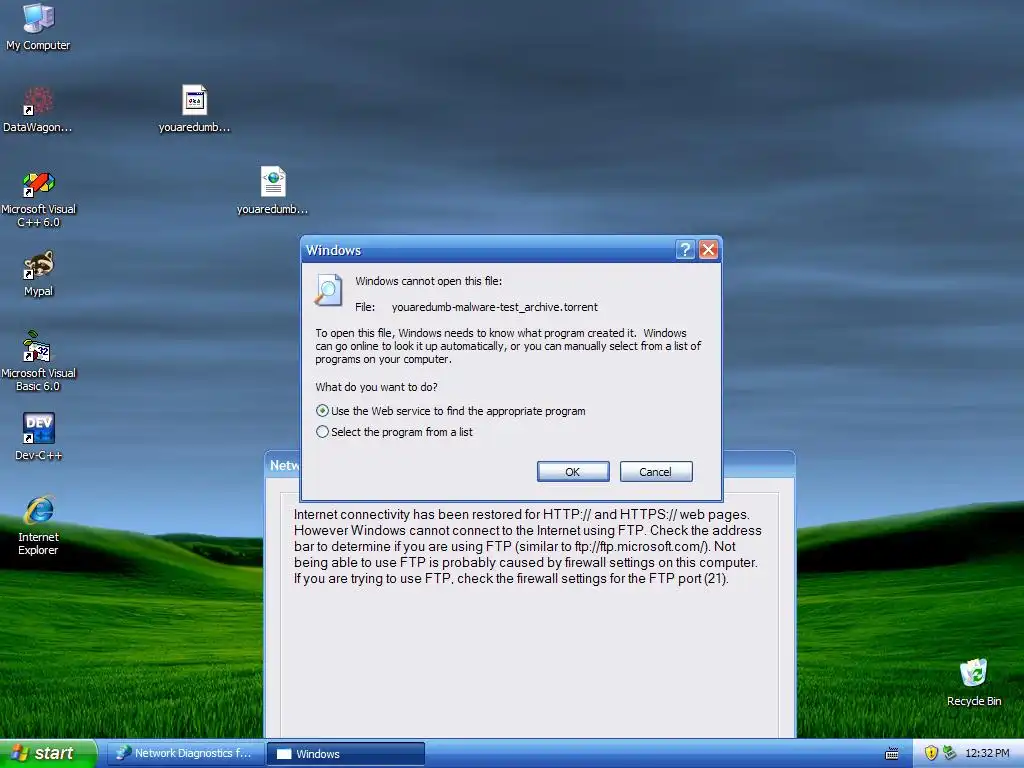Screen dimensions: 1024x768
Task: Close the Windows dialog with X
Action: [x=709, y=249]
